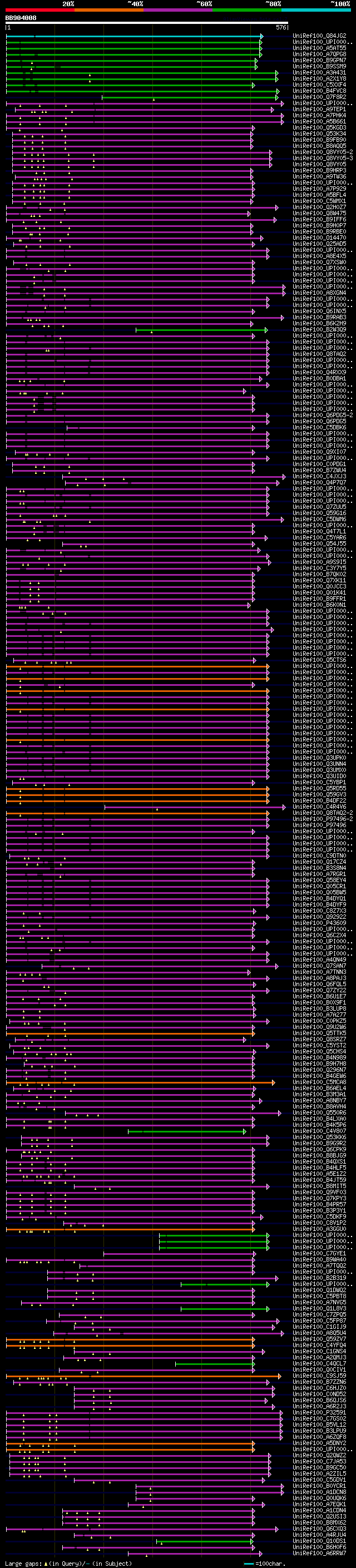The height and width of the screenshot is (1568, 356).
Task: Open hit UniRef100_A3A431
Action: [x=319, y=72]
